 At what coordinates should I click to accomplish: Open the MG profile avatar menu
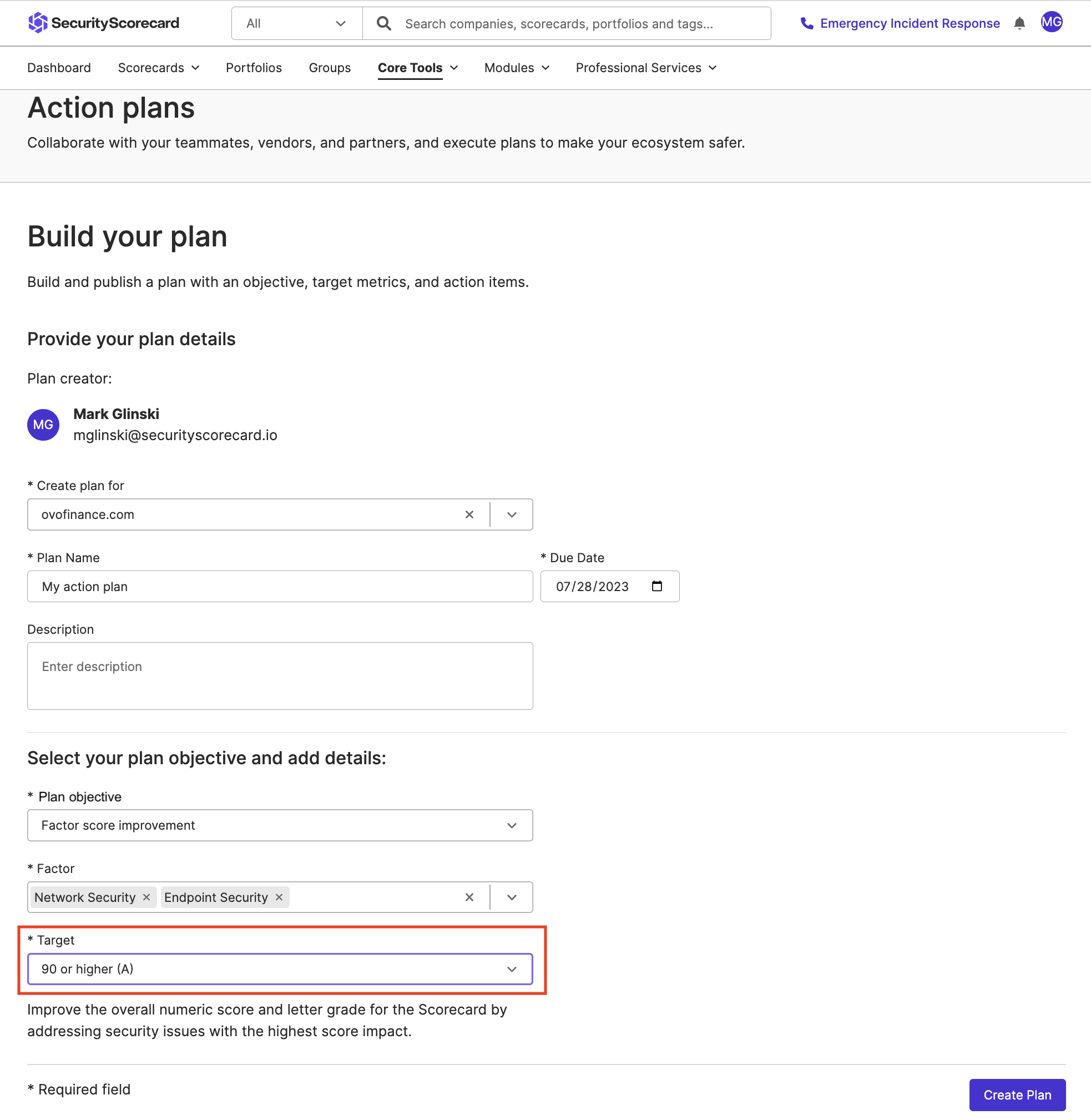click(1052, 23)
